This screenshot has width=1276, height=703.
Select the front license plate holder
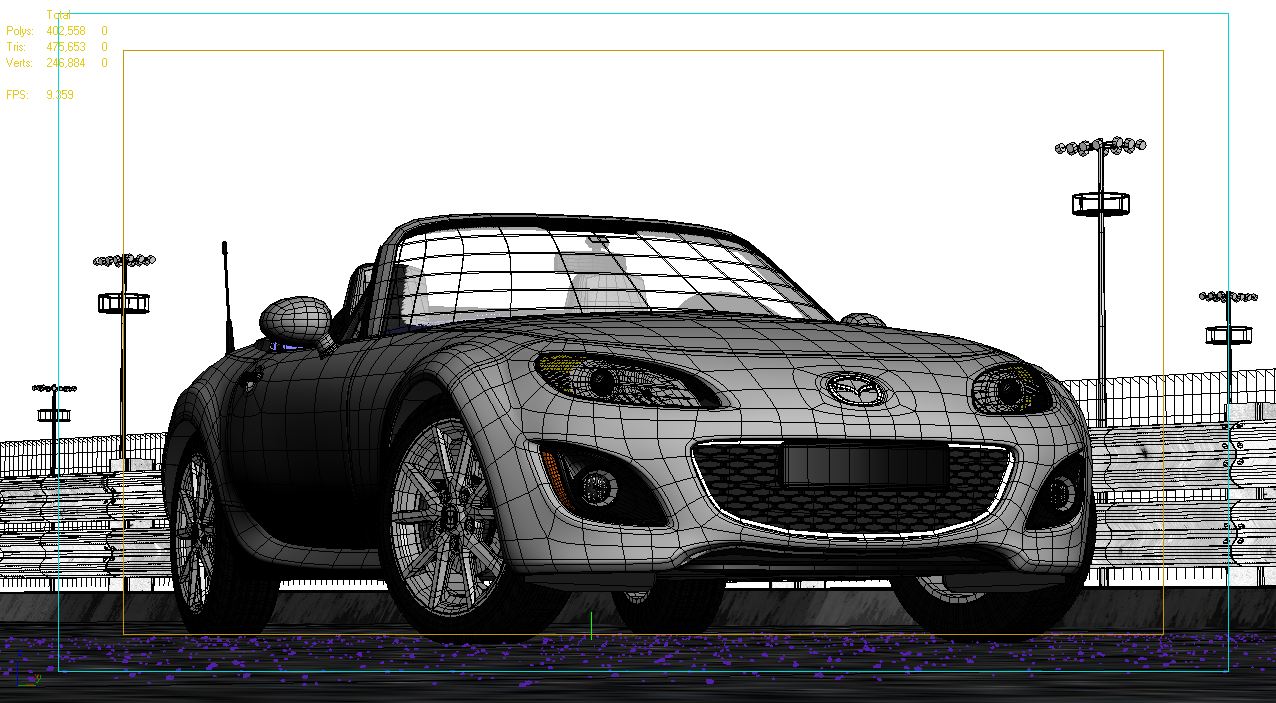click(865, 465)
